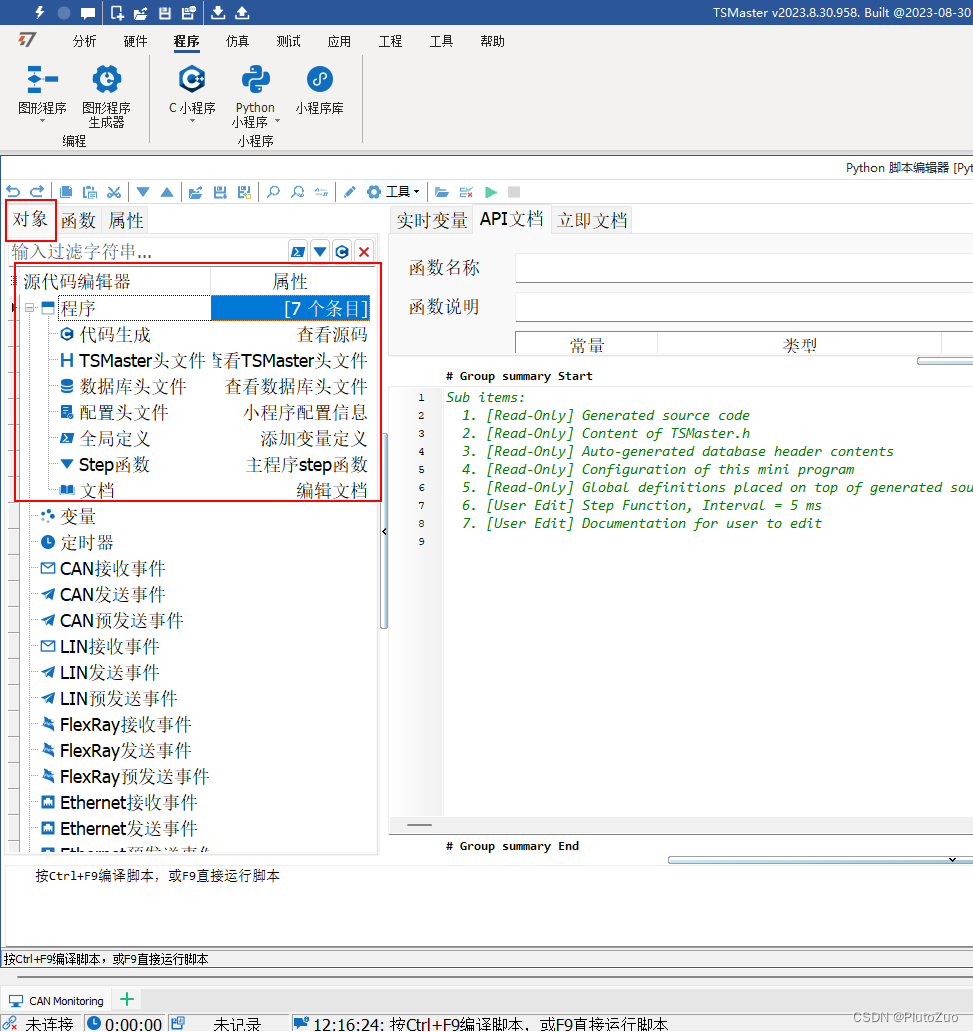Open the blue filter dropdown arrow beside the filter box
The image size is (973, 1032).
pos(319,251)
